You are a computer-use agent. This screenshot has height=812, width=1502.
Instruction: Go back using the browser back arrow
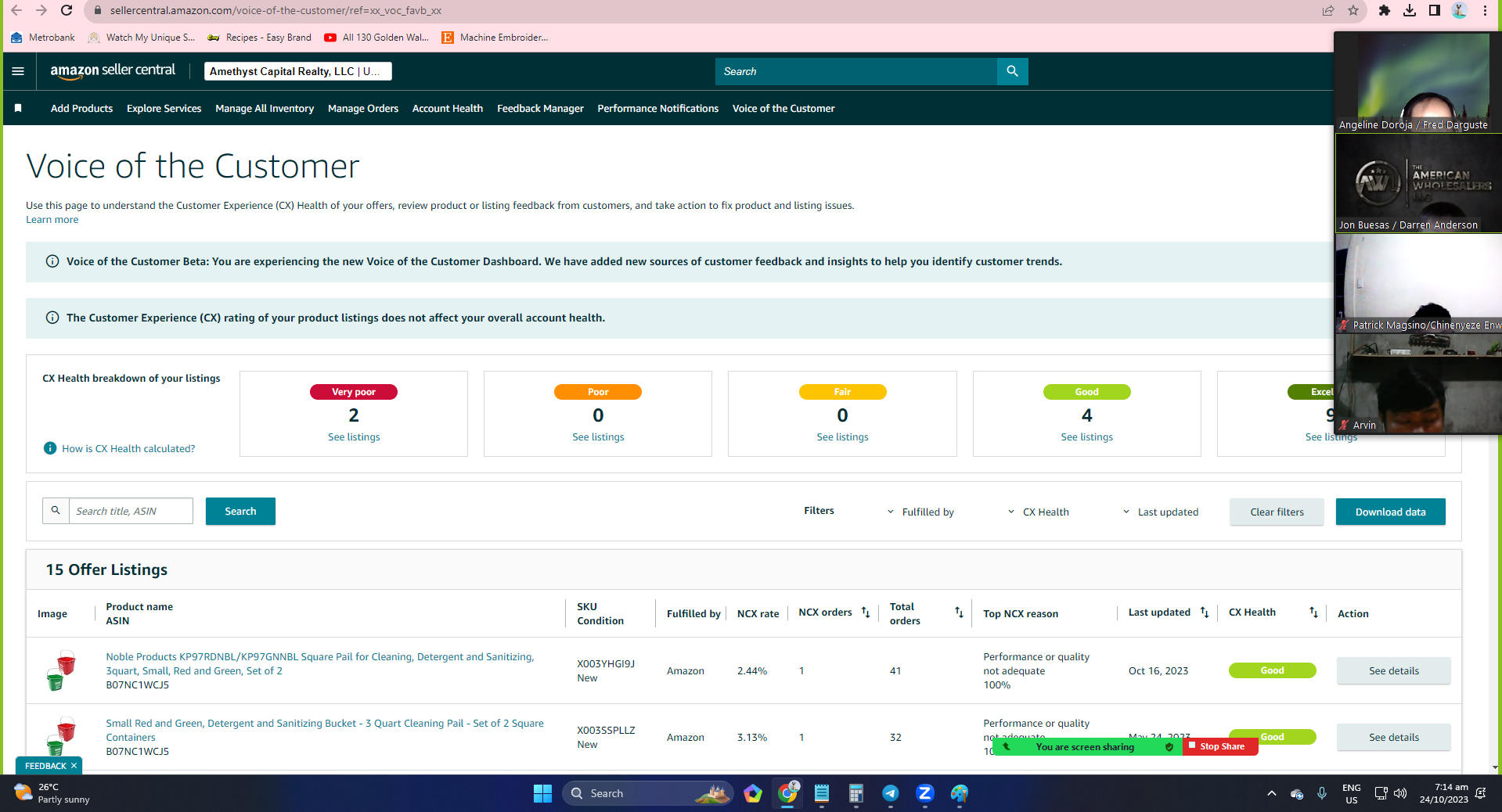click(16, 10)
